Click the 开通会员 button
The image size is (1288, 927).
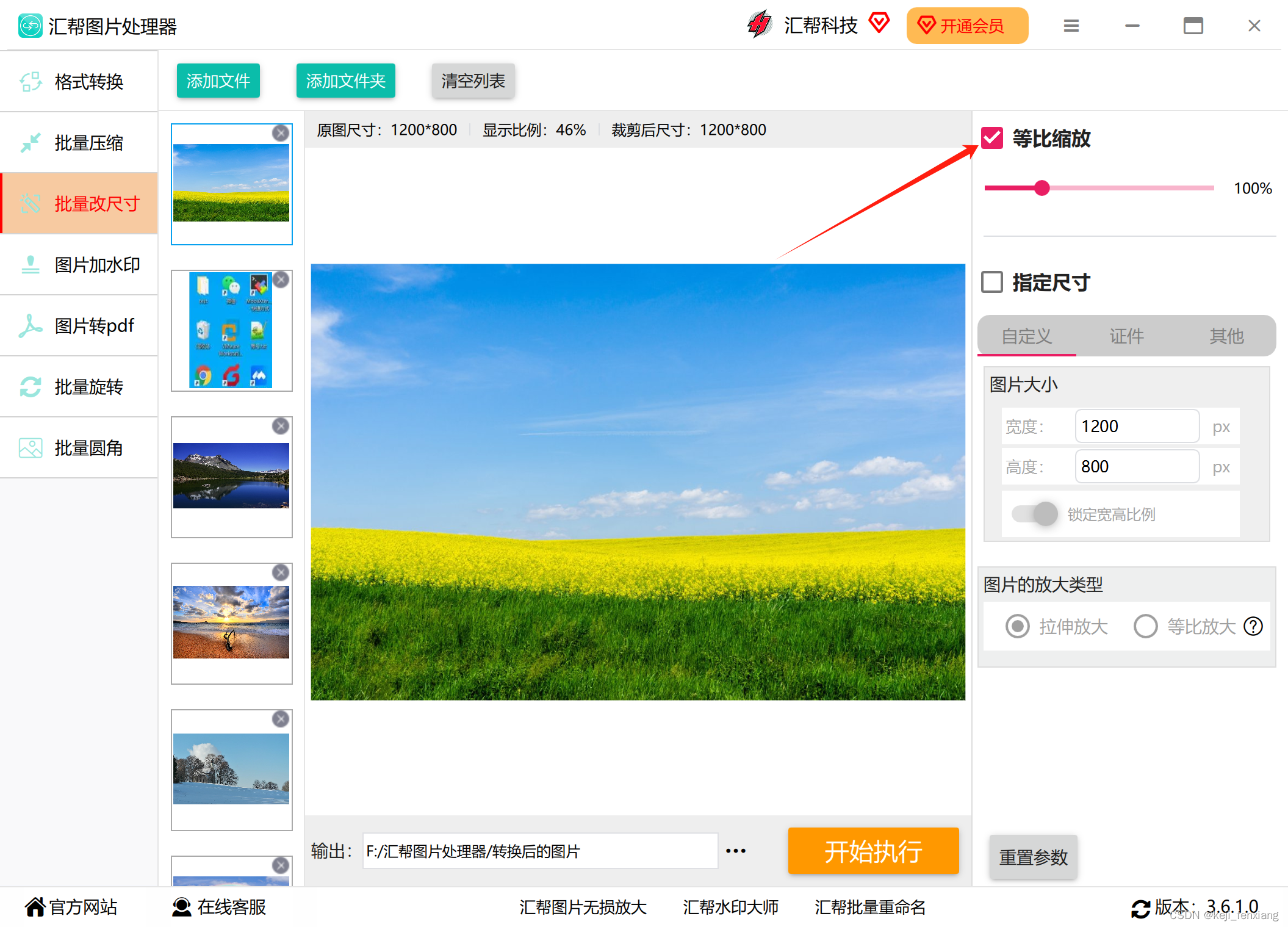(x=967, y=26)
